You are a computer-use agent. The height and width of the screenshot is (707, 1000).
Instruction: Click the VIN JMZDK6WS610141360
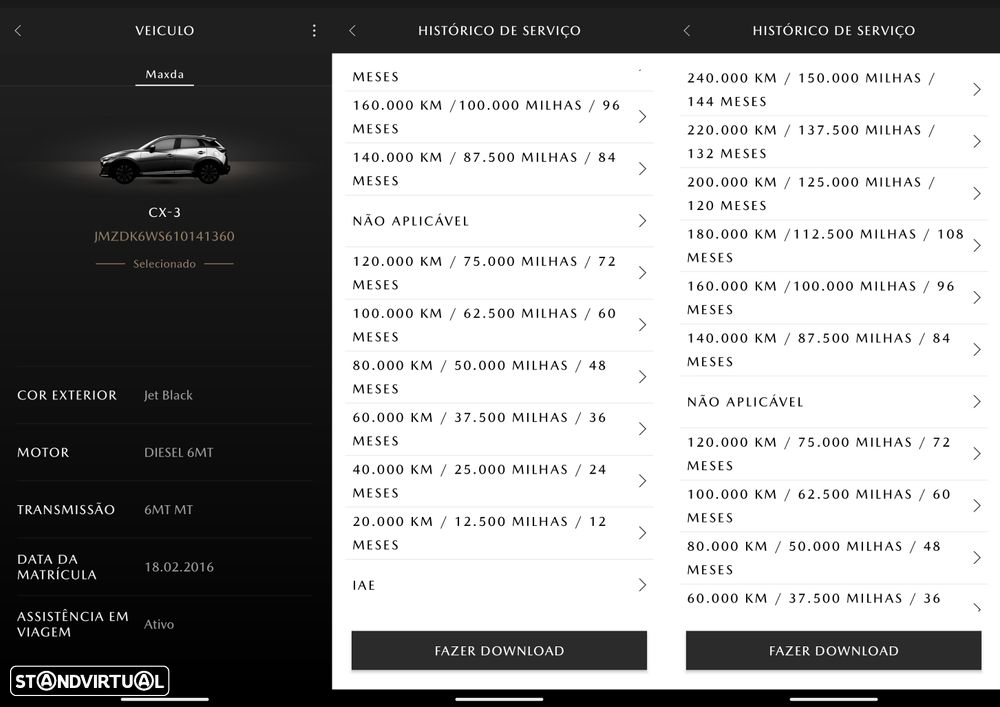pyautogui.click(x=164, y=237)
